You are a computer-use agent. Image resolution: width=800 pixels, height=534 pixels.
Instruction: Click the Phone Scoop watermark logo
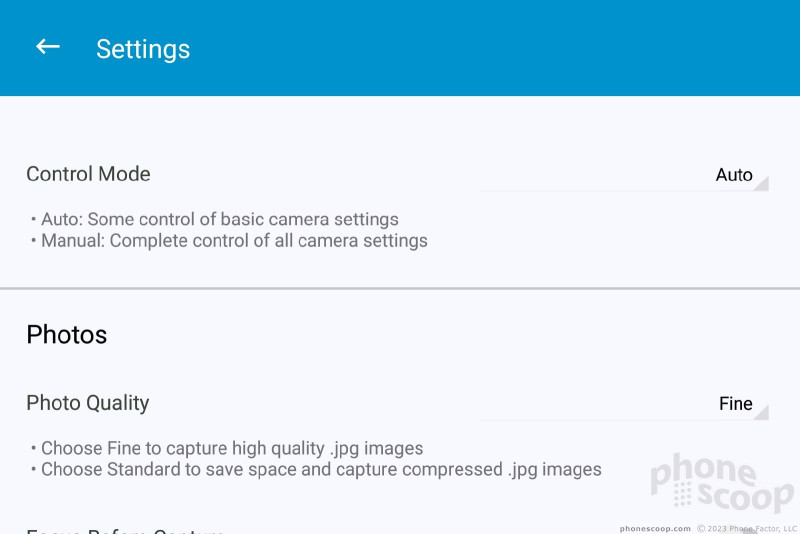click(722, 482)
